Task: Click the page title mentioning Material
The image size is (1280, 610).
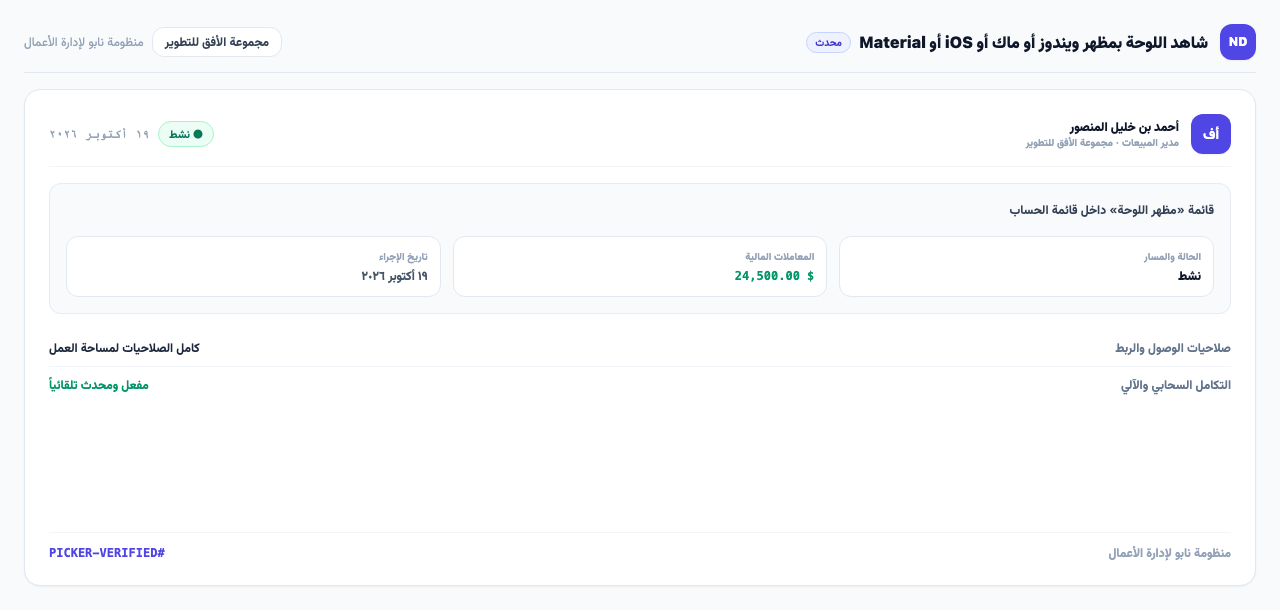Action: coord(1033,42)
